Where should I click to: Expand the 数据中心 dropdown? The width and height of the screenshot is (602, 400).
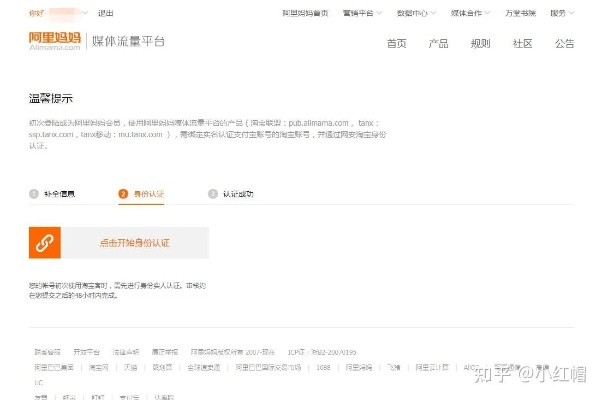[x=416, y=13]
